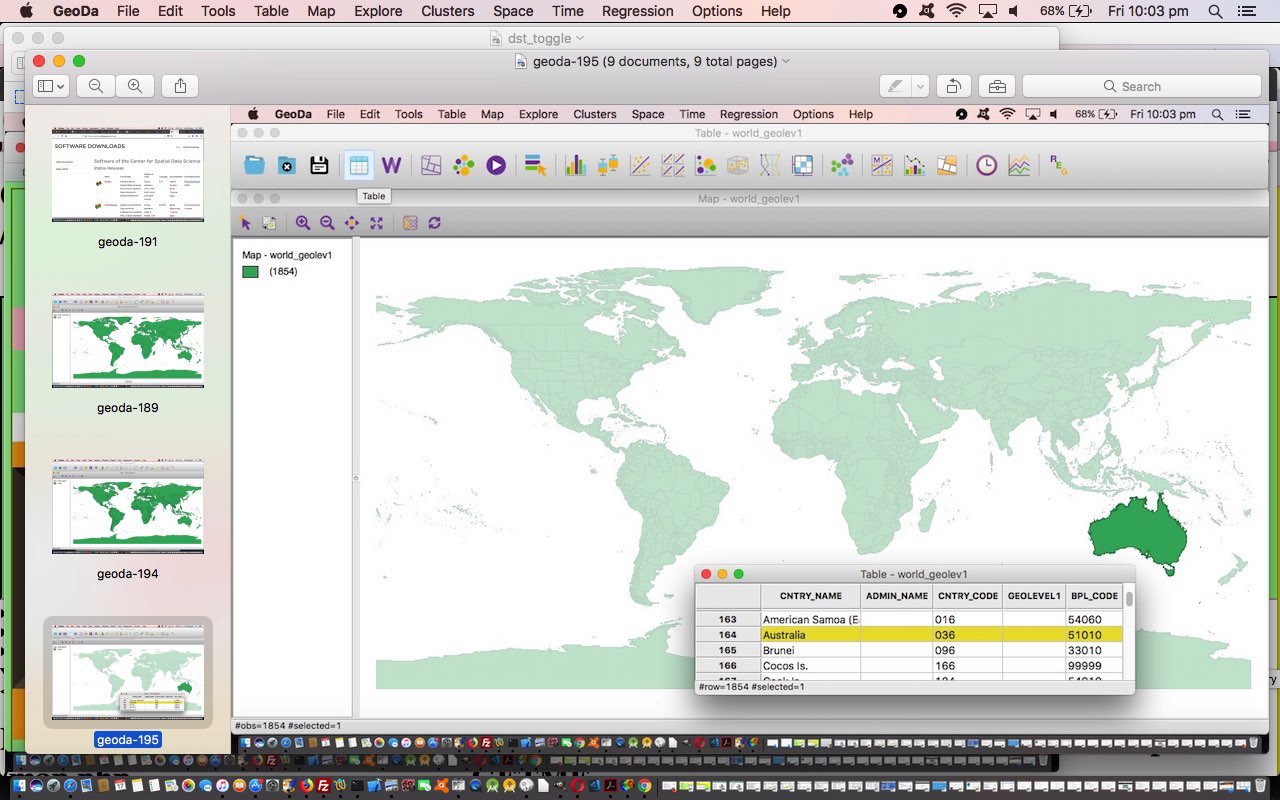Image resolution: width=1280 pixels, height=800 pixels.
Task: Click the map zoom in magnifier
Action: click(303, 223)
